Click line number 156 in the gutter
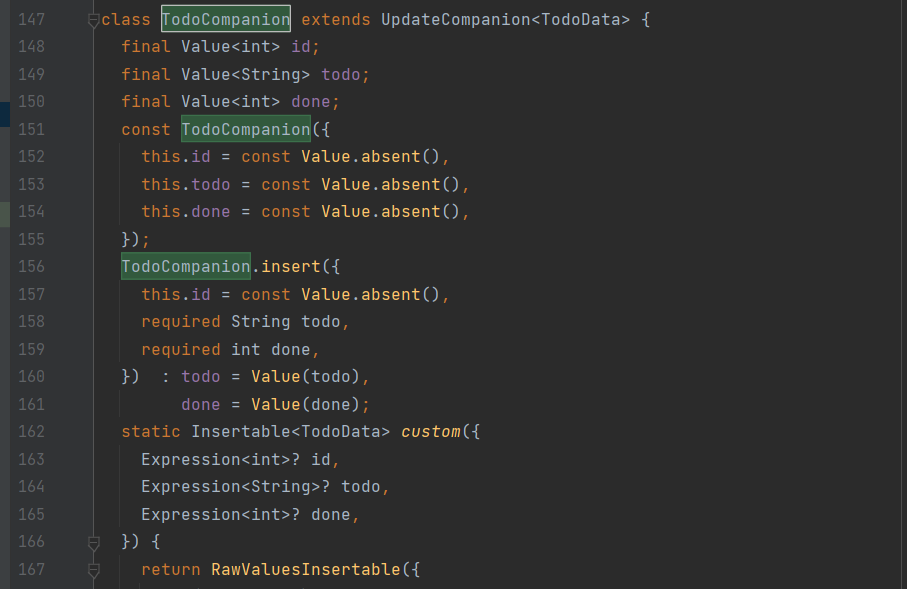Screen dimensions: 907x589 [31, 266]
